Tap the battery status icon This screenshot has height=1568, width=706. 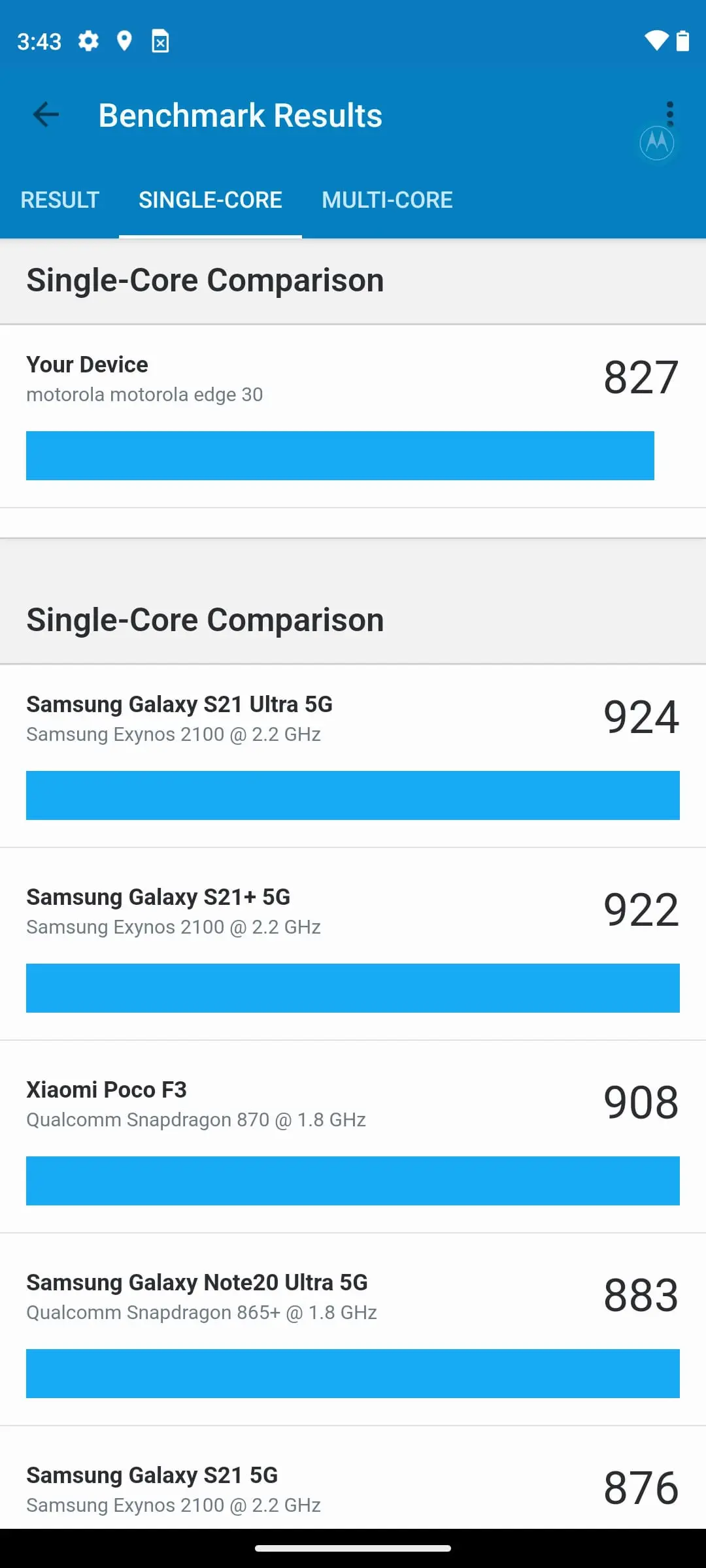[682, 41]
